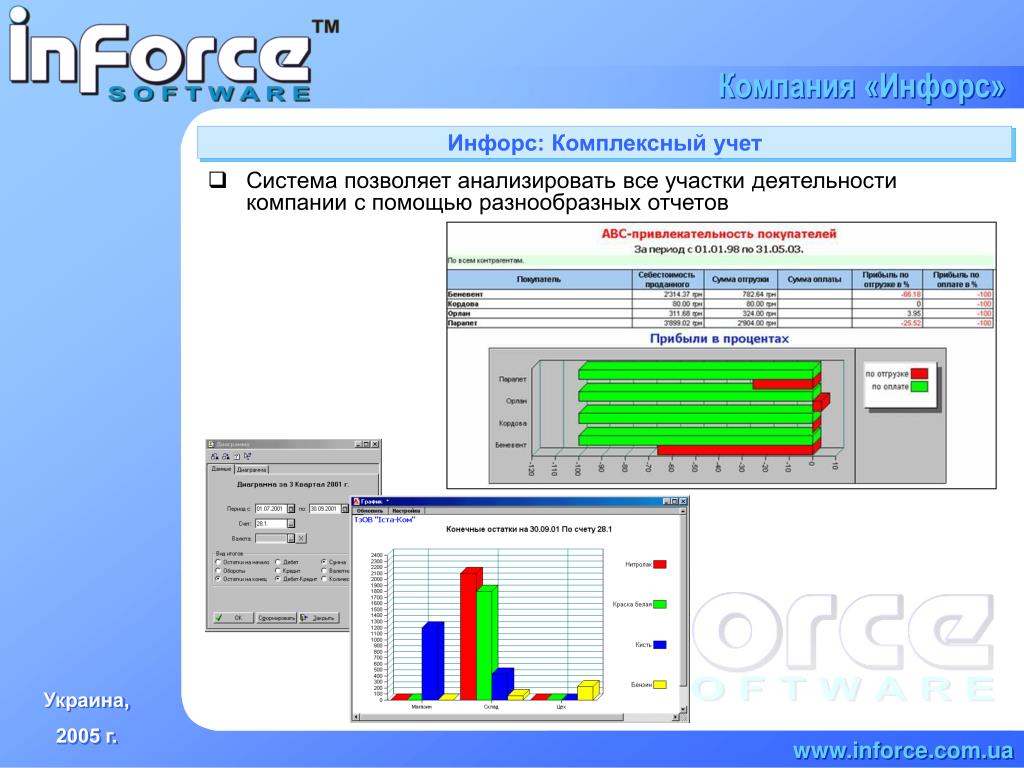Screen dimensions: 1024x768
Task: Switch to Данные tab
Action: point(221,469)
